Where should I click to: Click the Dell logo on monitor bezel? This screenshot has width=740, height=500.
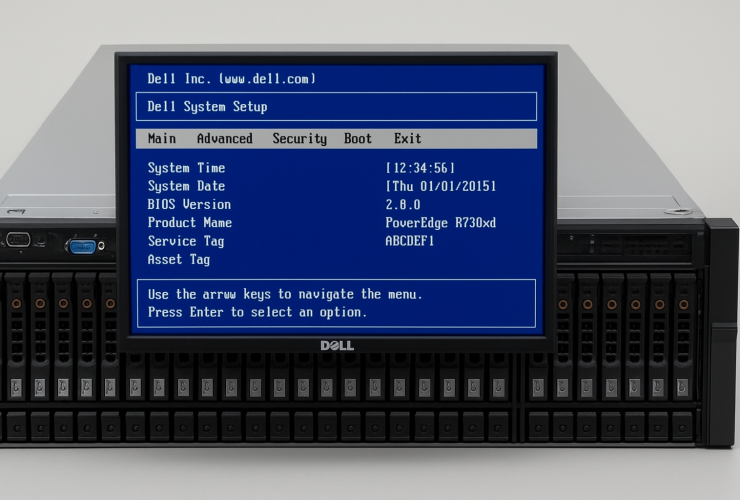point(337,346)
